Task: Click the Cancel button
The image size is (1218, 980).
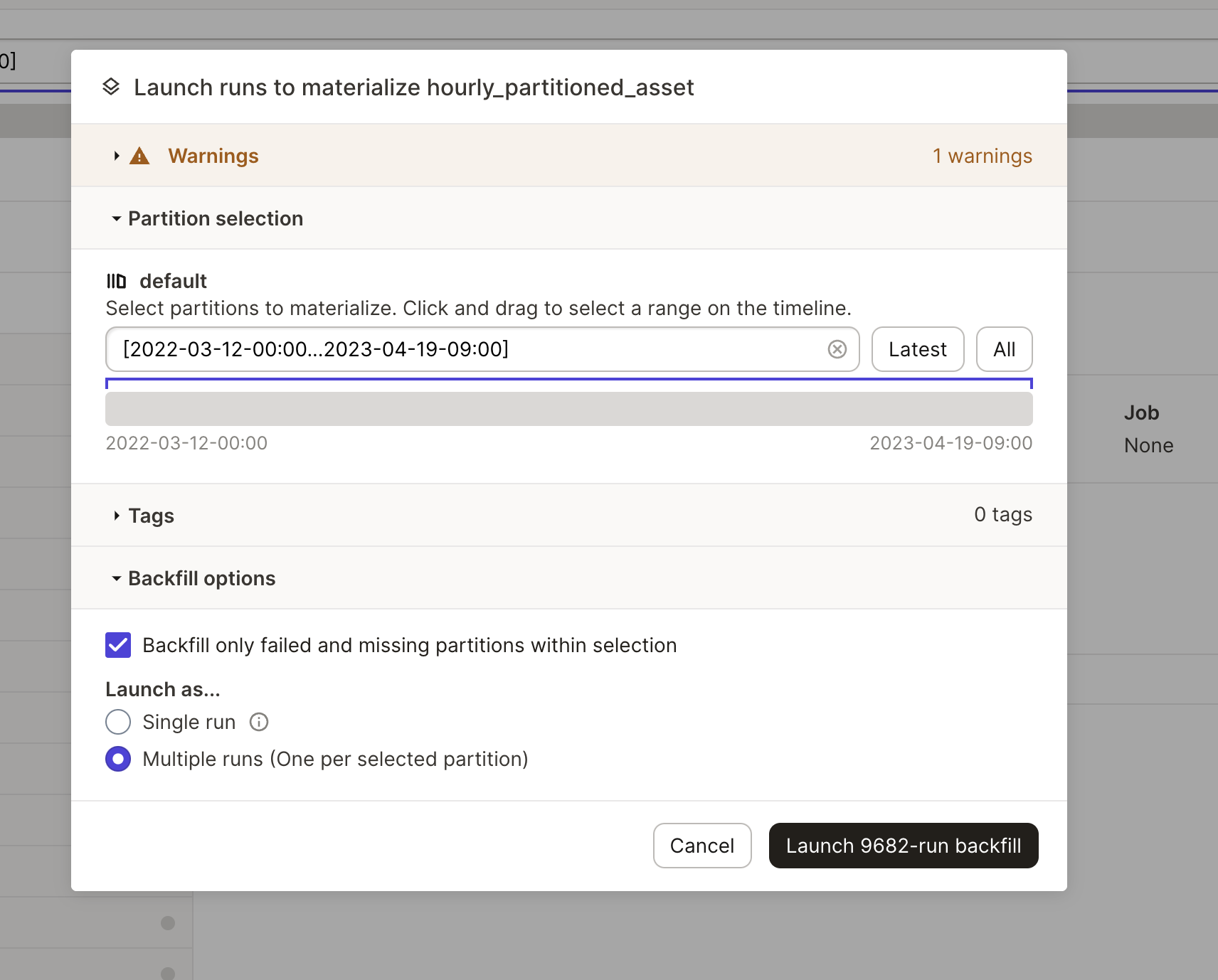Action: point(703,846)
